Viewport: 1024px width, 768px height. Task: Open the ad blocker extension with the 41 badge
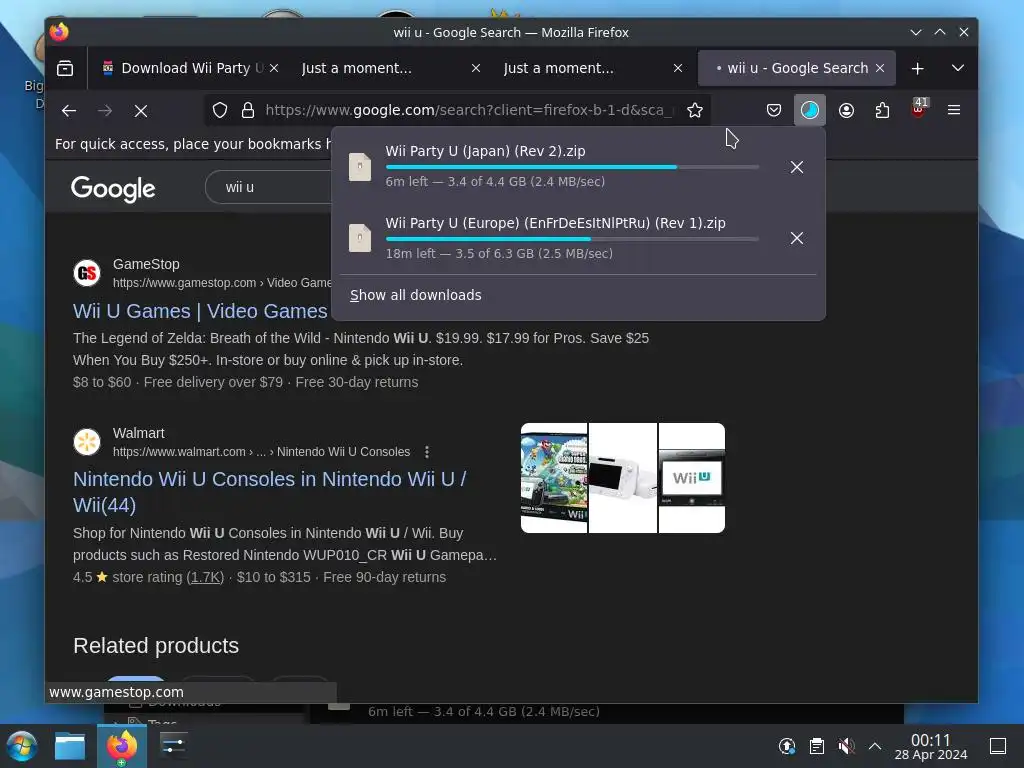tap(919, 108)
